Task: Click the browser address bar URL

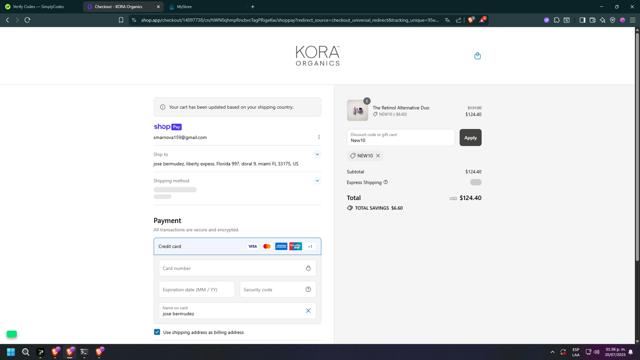Action: point(290,20)
